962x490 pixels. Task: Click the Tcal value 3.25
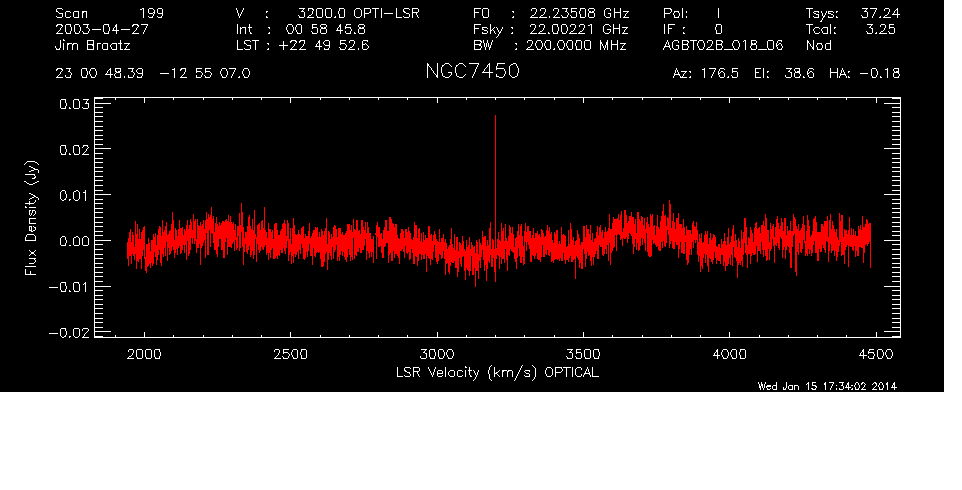point(880,29)
